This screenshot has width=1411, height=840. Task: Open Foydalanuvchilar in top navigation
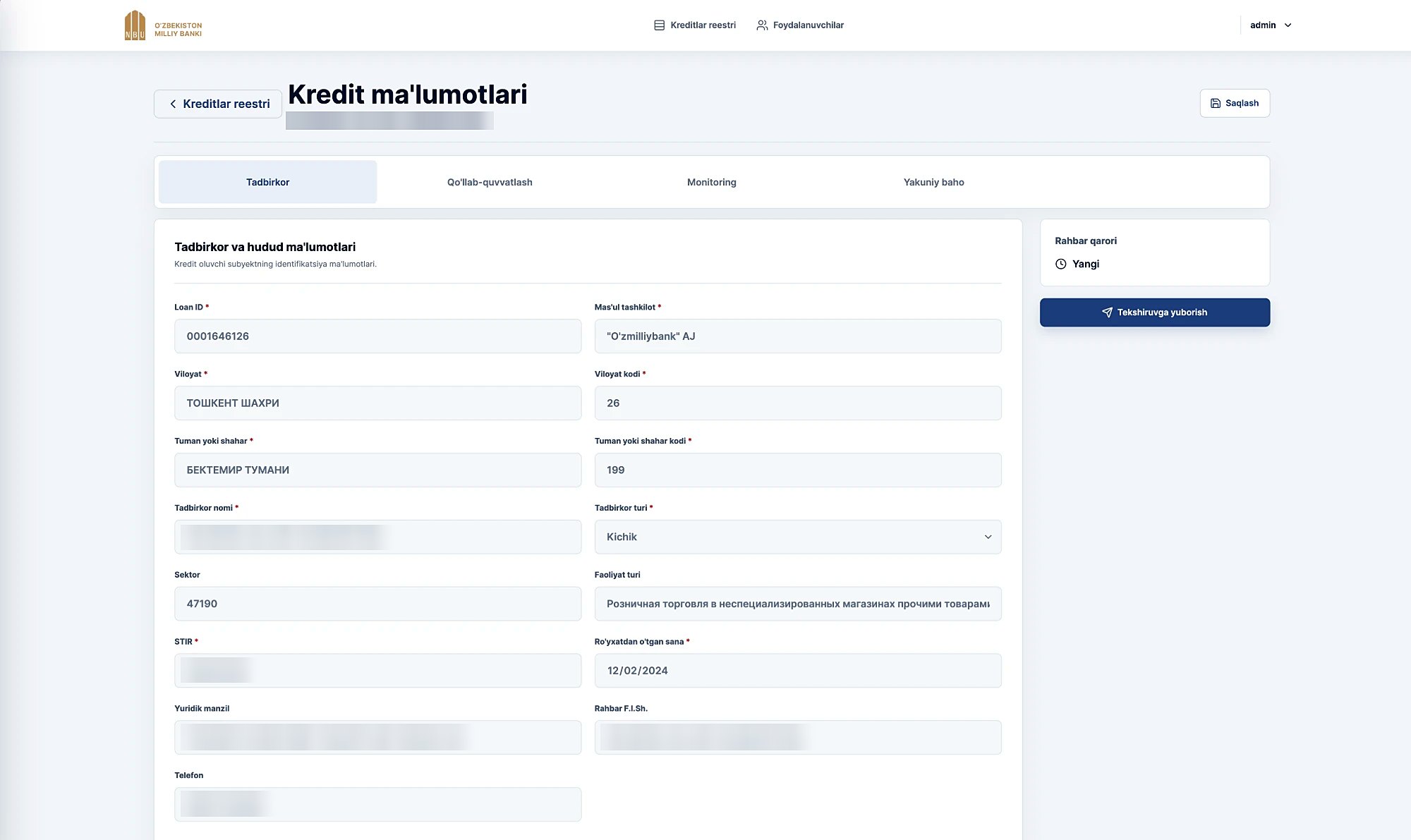800,25
